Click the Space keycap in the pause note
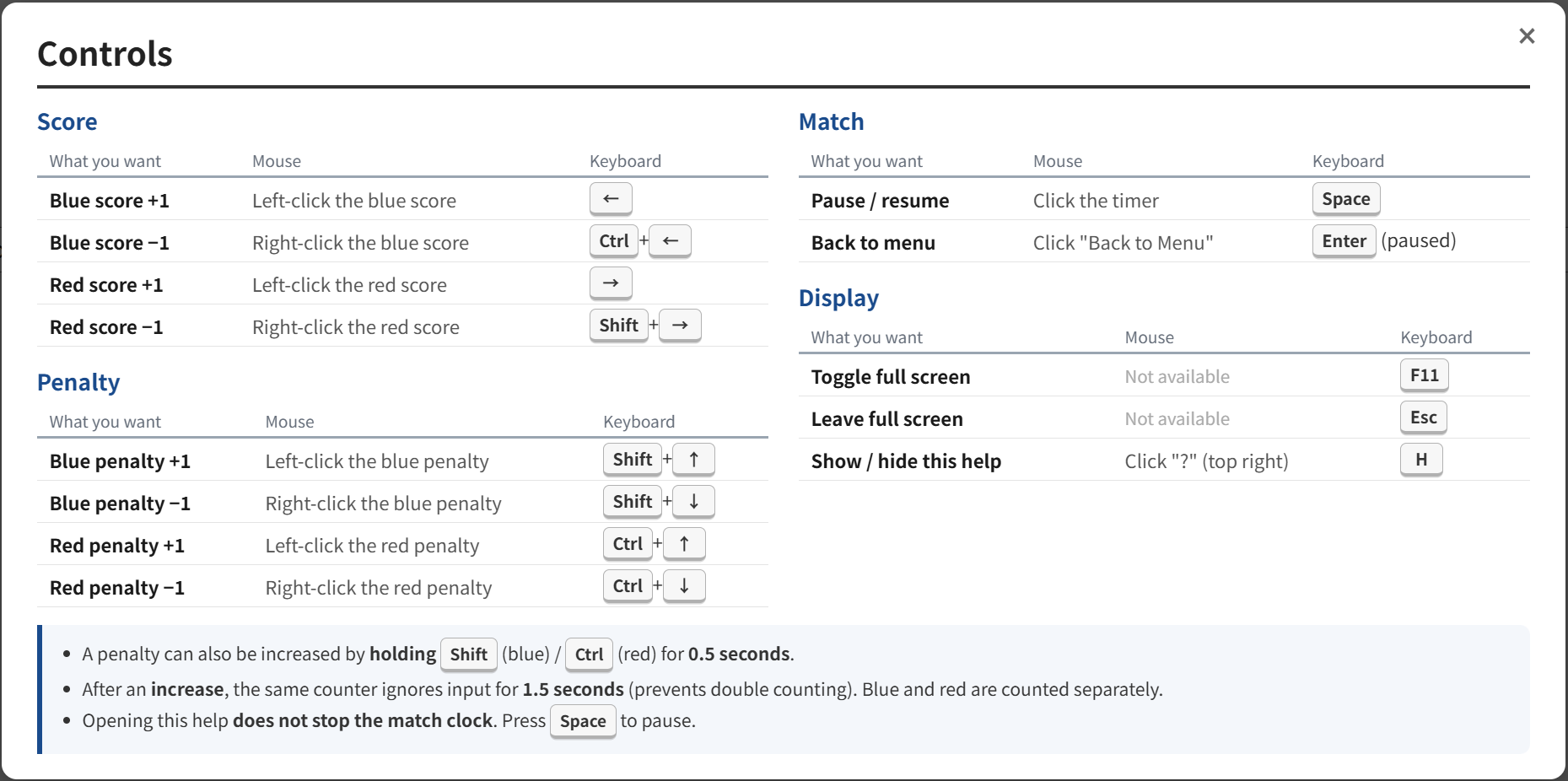This screenshot has width=1568, height=781. coord(583,721)
